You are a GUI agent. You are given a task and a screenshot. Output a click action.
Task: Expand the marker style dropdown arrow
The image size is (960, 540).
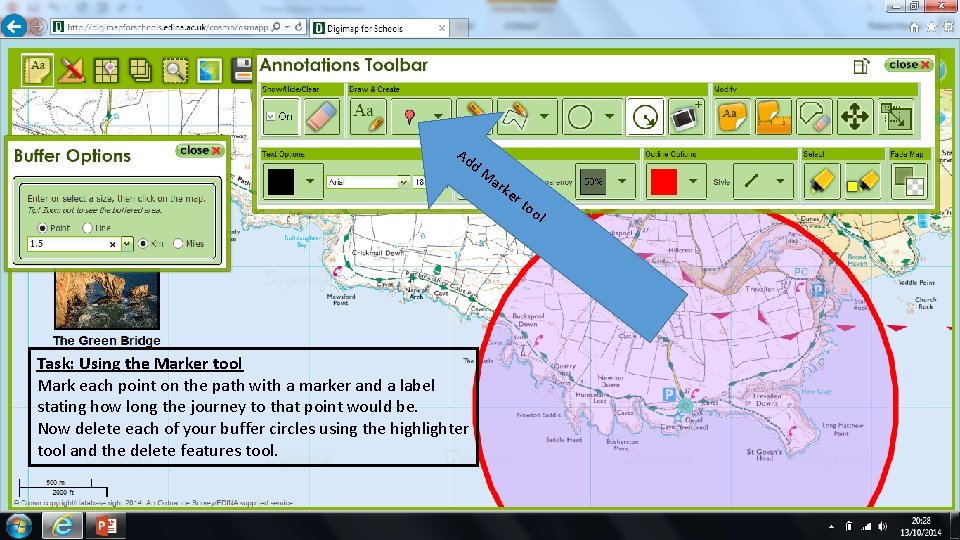pyautogui.click(x=438, y=116)
